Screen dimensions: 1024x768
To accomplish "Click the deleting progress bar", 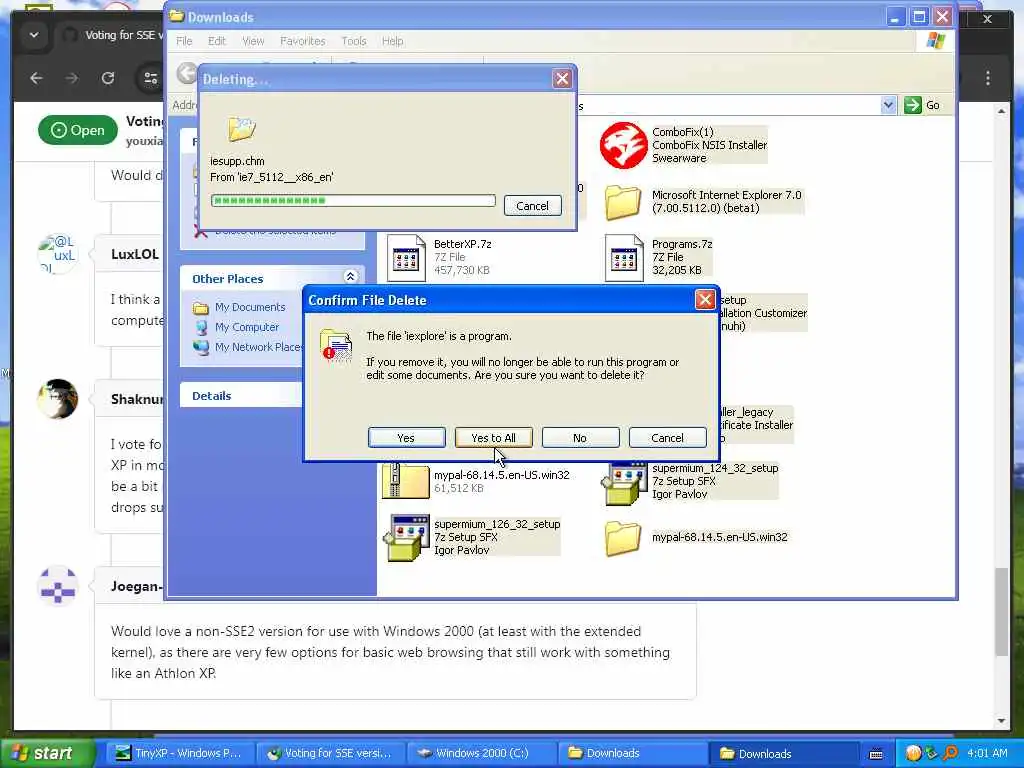I will coord(353,200).
